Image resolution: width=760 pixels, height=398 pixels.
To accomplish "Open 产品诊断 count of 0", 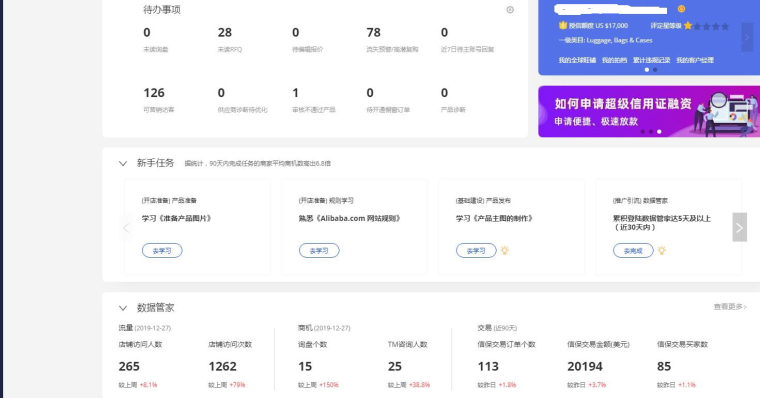I will (444, 93).
